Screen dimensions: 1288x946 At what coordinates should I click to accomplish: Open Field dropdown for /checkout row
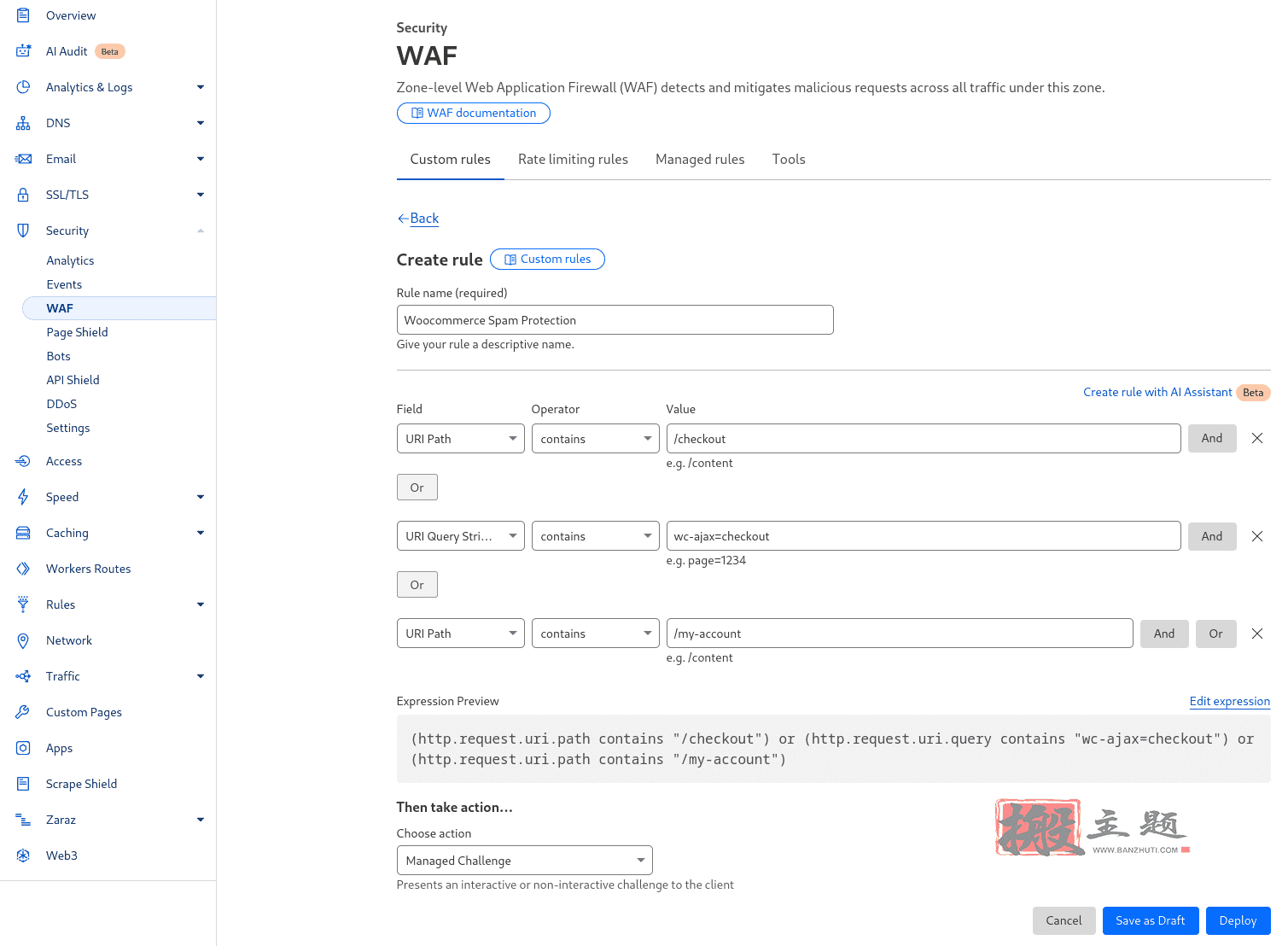[460, 439]
